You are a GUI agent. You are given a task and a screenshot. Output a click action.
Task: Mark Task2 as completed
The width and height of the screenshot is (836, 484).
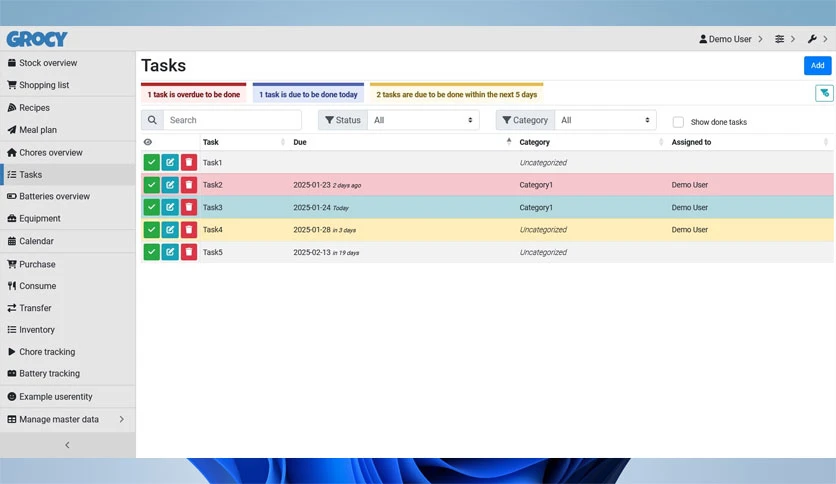click(151, 185)
